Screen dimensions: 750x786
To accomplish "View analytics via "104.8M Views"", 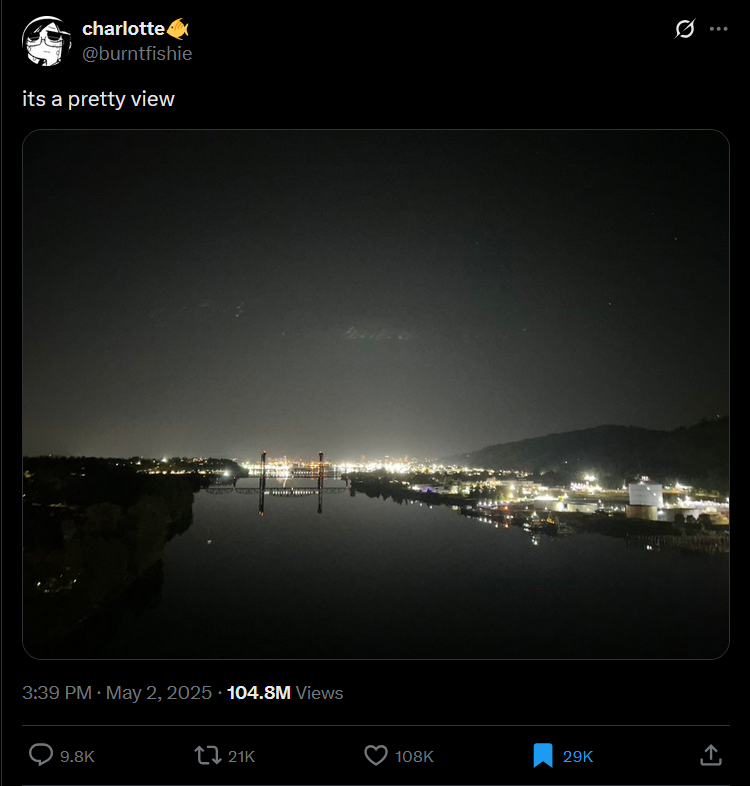I will (285, 693).
